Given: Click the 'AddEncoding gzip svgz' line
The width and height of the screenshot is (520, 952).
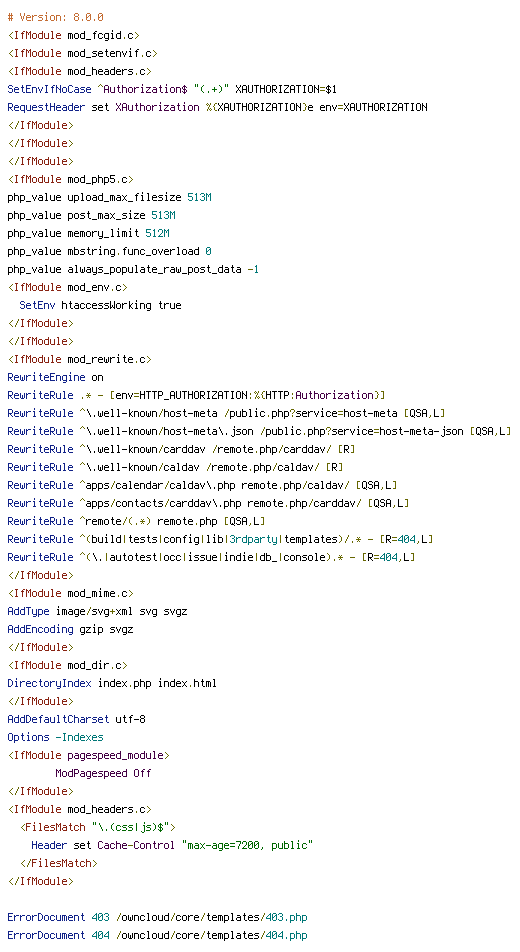Looking at the screenshot, I should 70,629.
